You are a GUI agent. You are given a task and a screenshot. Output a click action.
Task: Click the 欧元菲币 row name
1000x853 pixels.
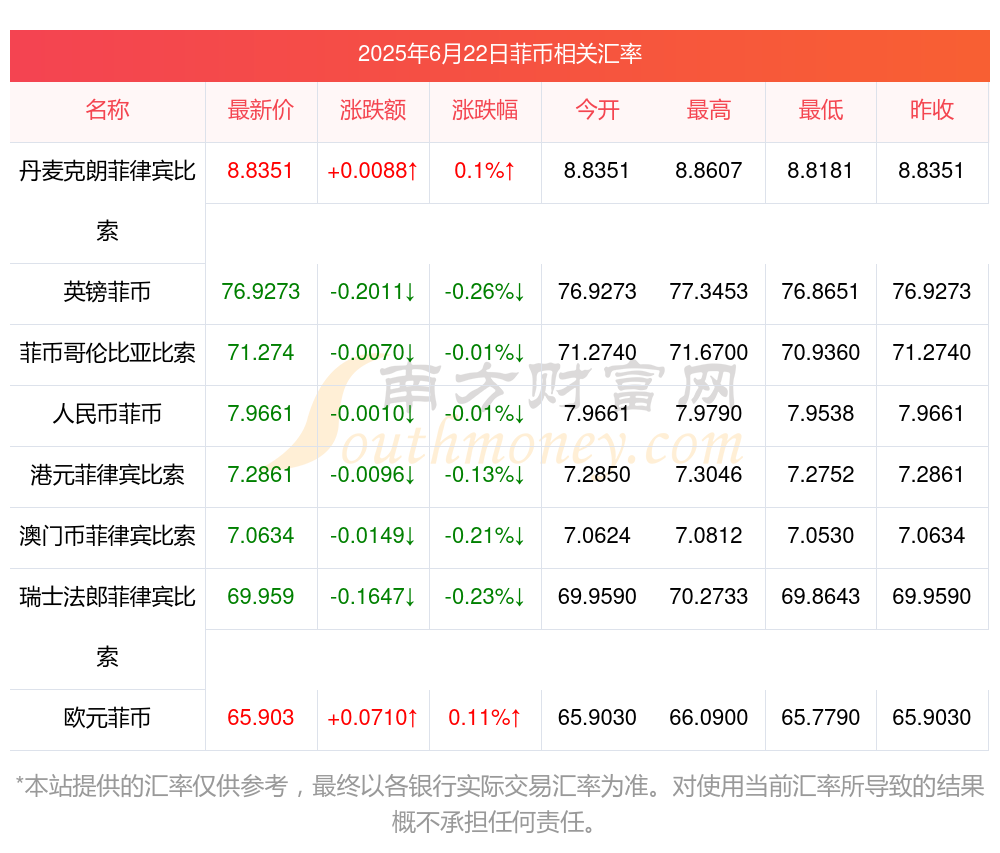click(x=107, y=718)
